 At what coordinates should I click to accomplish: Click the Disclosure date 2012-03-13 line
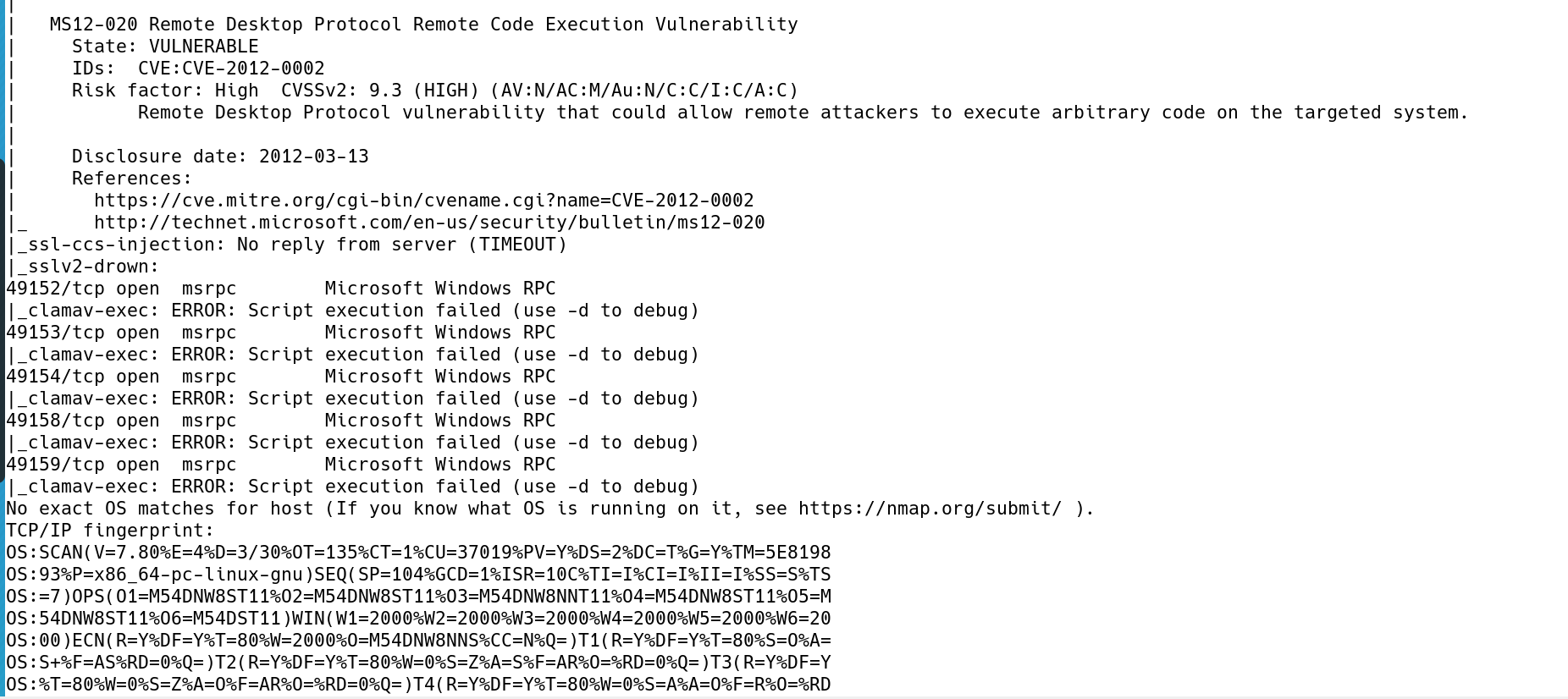[220, 157]
